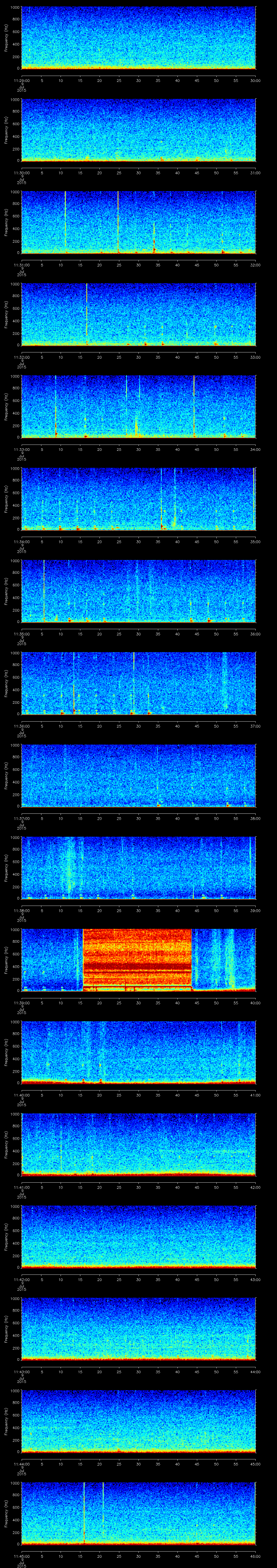Click the 45 tick under the 11:39:00 spectrogram
277x1568 pixels.
pyautogui.click(x=197, y=1003)
